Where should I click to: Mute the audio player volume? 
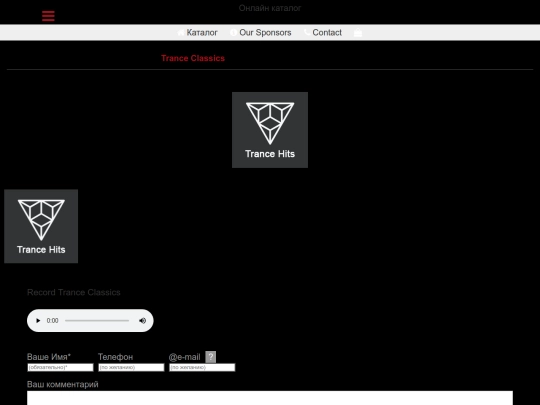(142, 321)
